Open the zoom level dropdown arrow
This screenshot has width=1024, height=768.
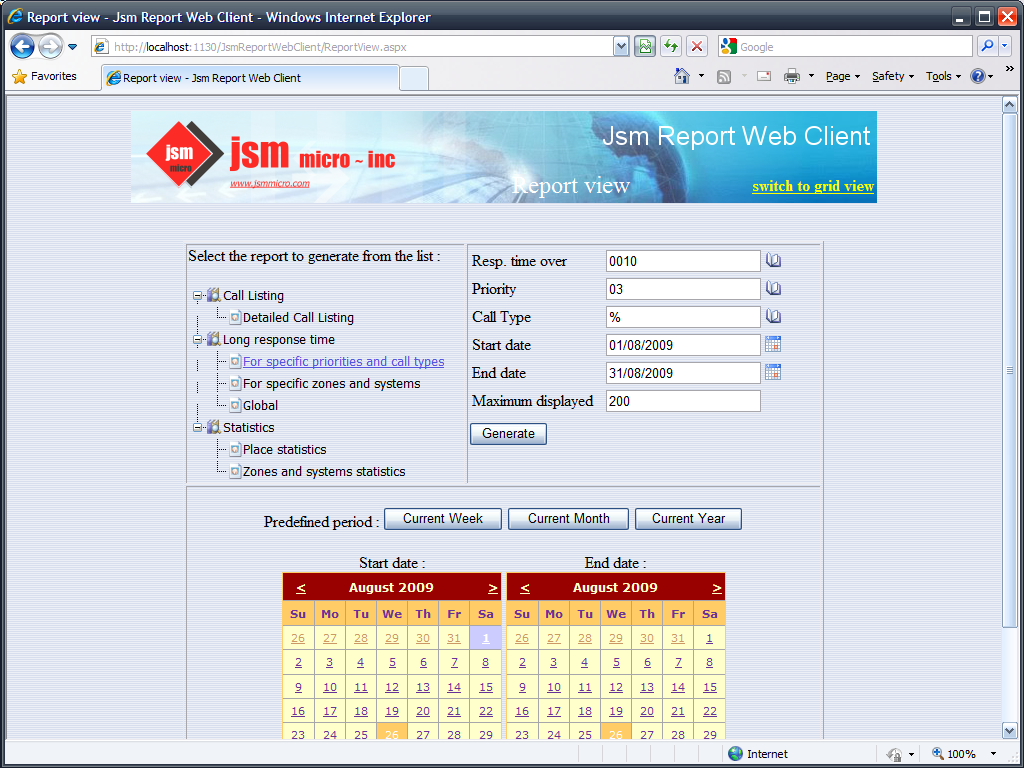click(x=993, y=754)
